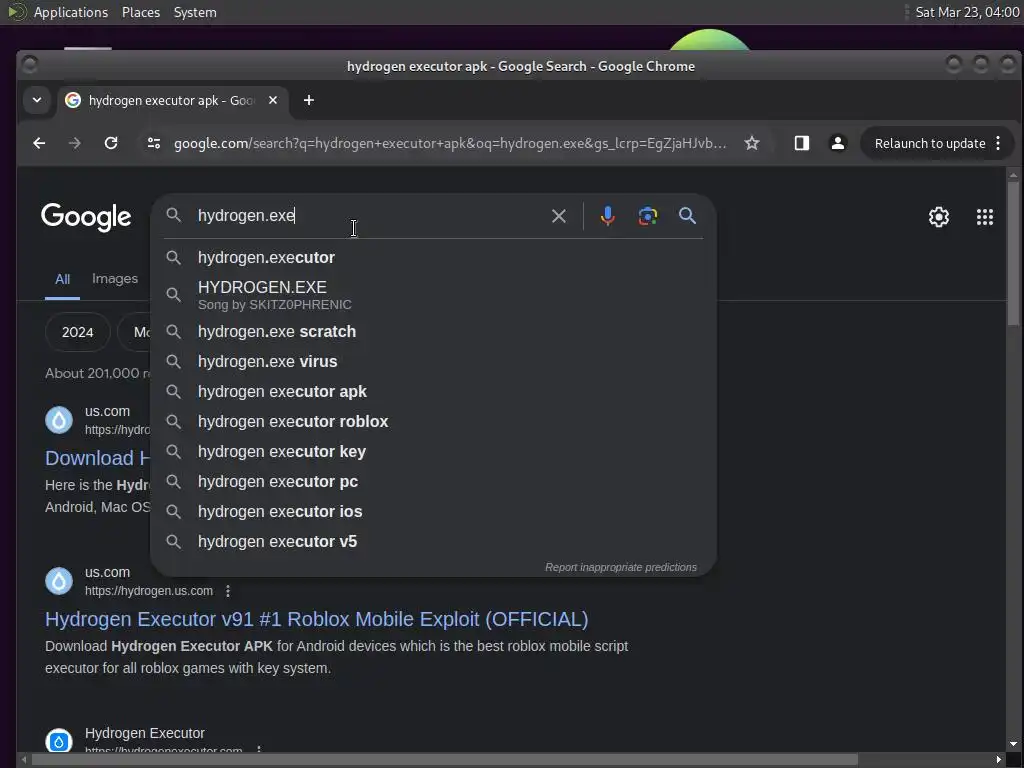Open the Chrome three-dot menu

(x=998, y=143)
